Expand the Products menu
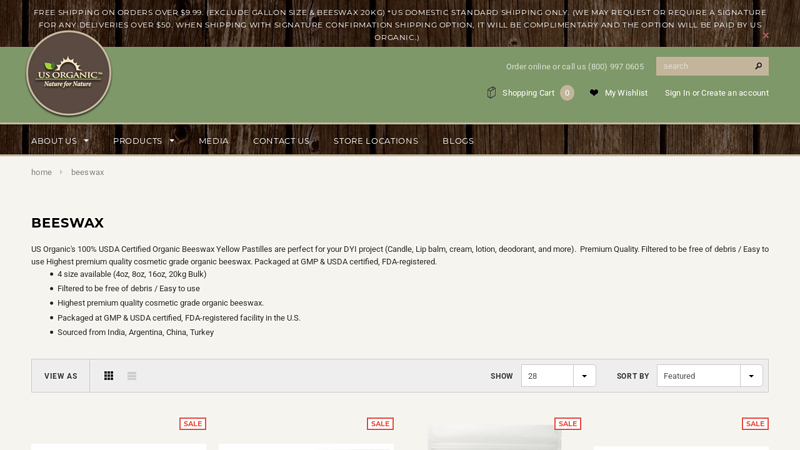800x450 pixels. point(143,141)
